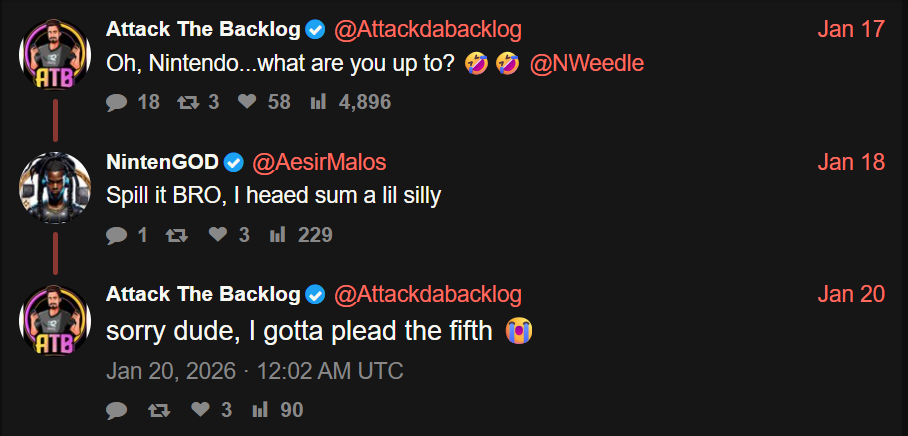Click the reply icon on NintenGOD's tweet
The width and height of the screenshot is (908, 436).
click(117, 236)
